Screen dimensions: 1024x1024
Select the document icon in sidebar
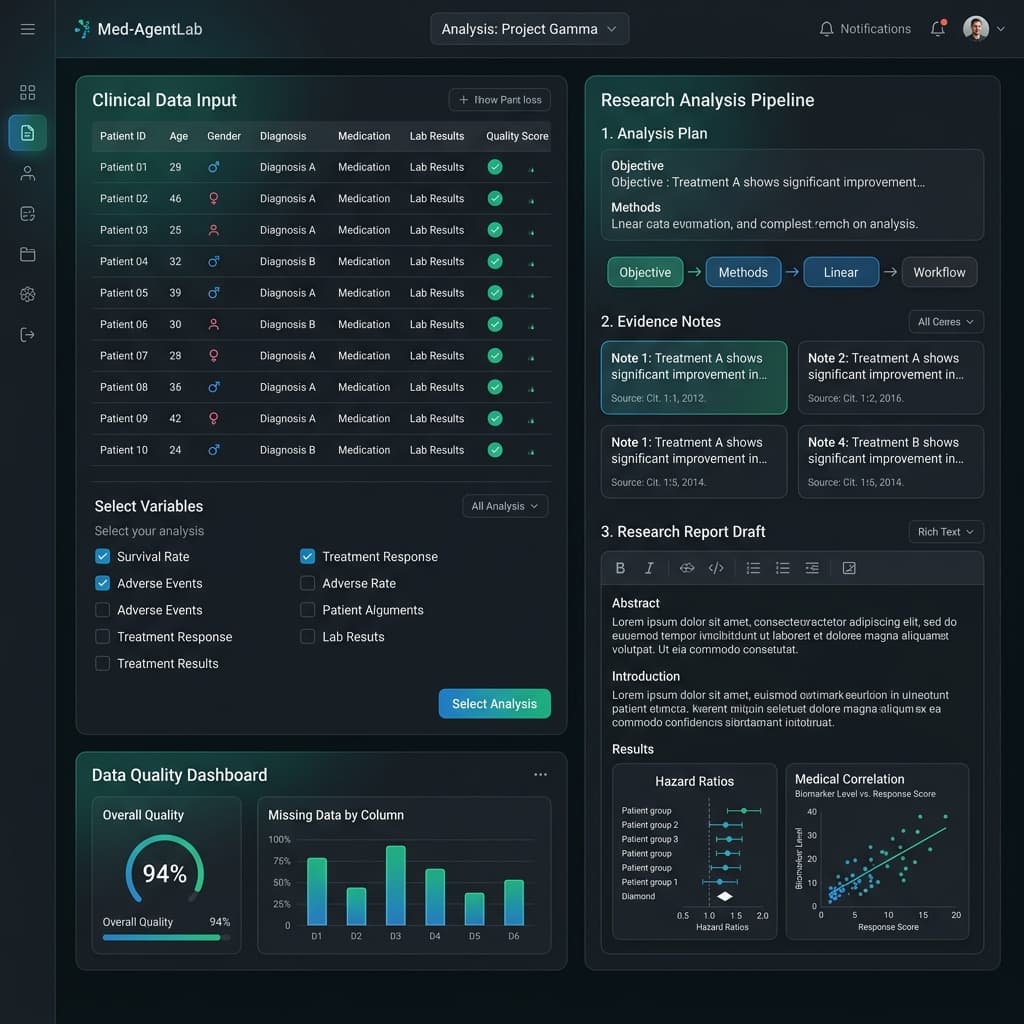click(27, 133)
